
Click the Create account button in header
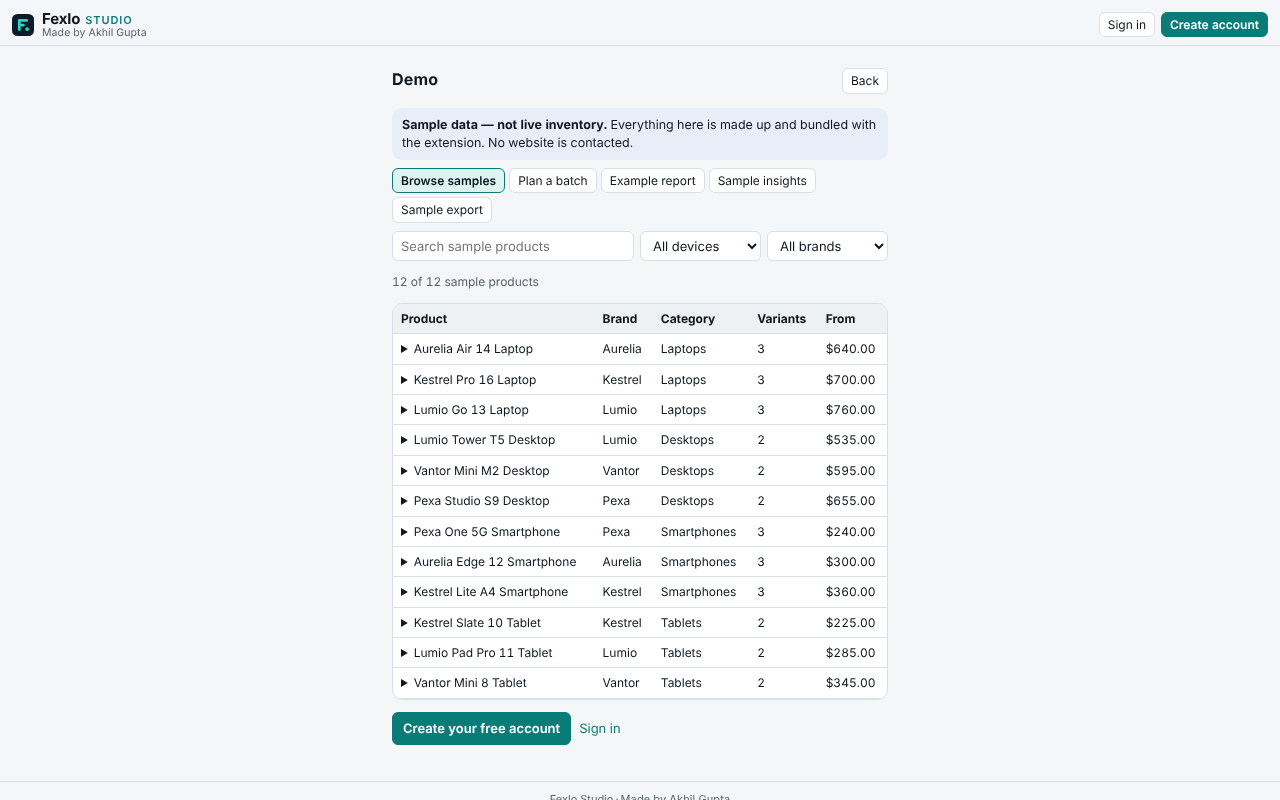[1214, 25]
